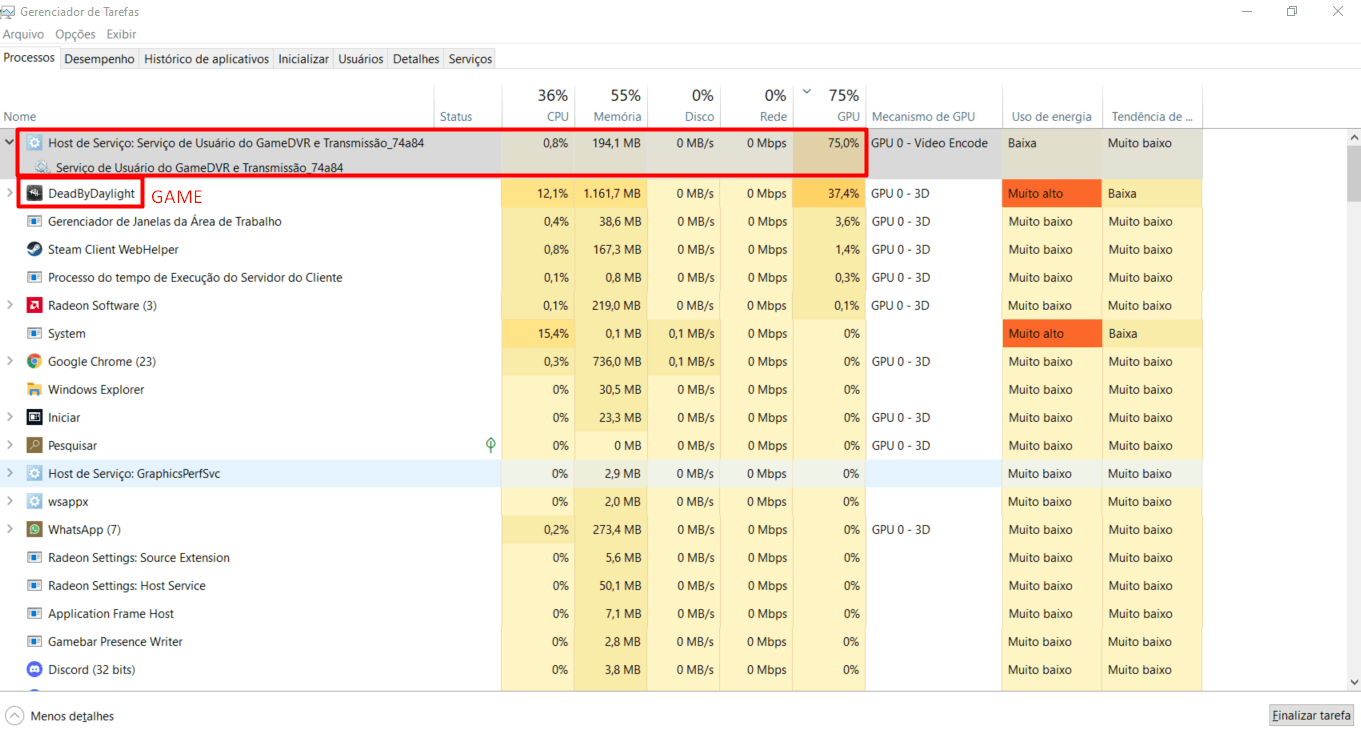The width and height of the screenshot is (1361, 738).
Task: Click the GraphicsPerfSvc gear icon
Action: tap(34, 473)
